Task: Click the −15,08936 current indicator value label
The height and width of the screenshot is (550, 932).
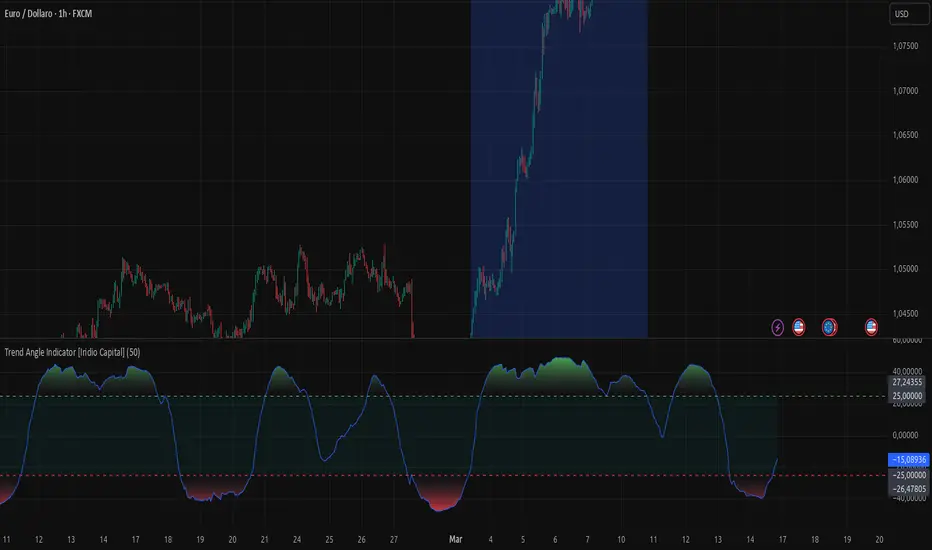Action: click(x=908, y=460)
